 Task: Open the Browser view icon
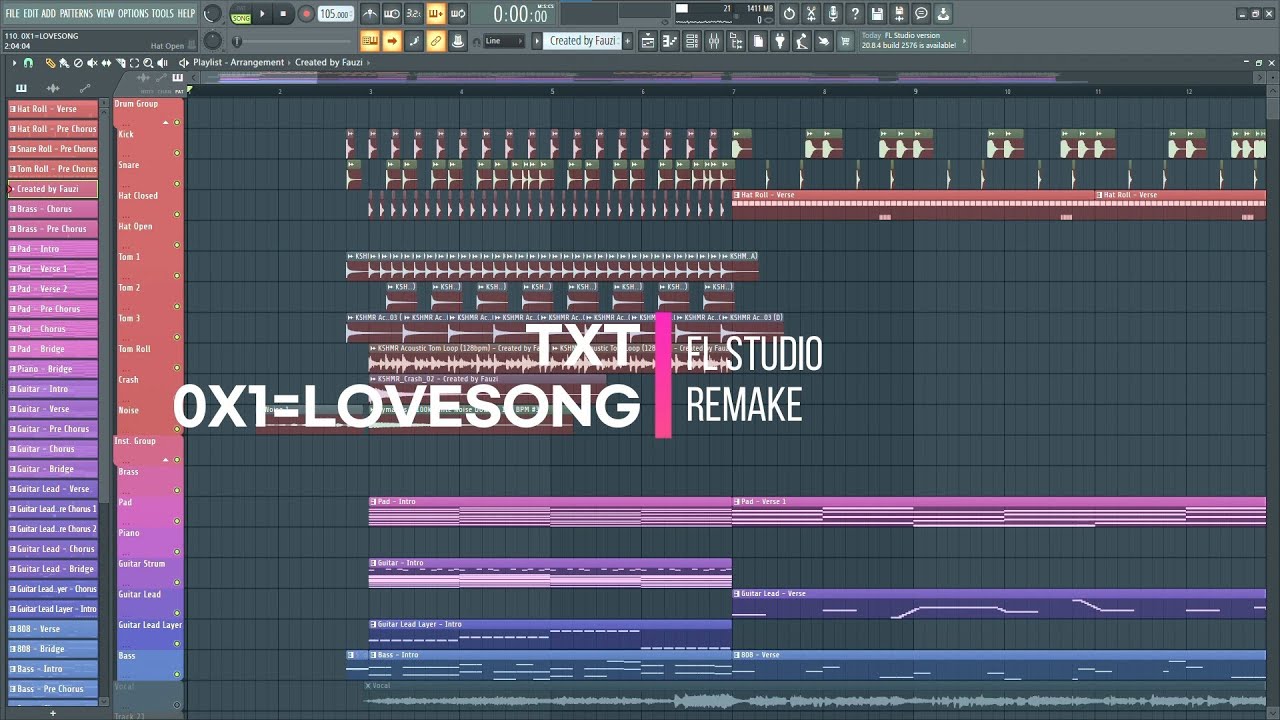(x=736, y=41)
